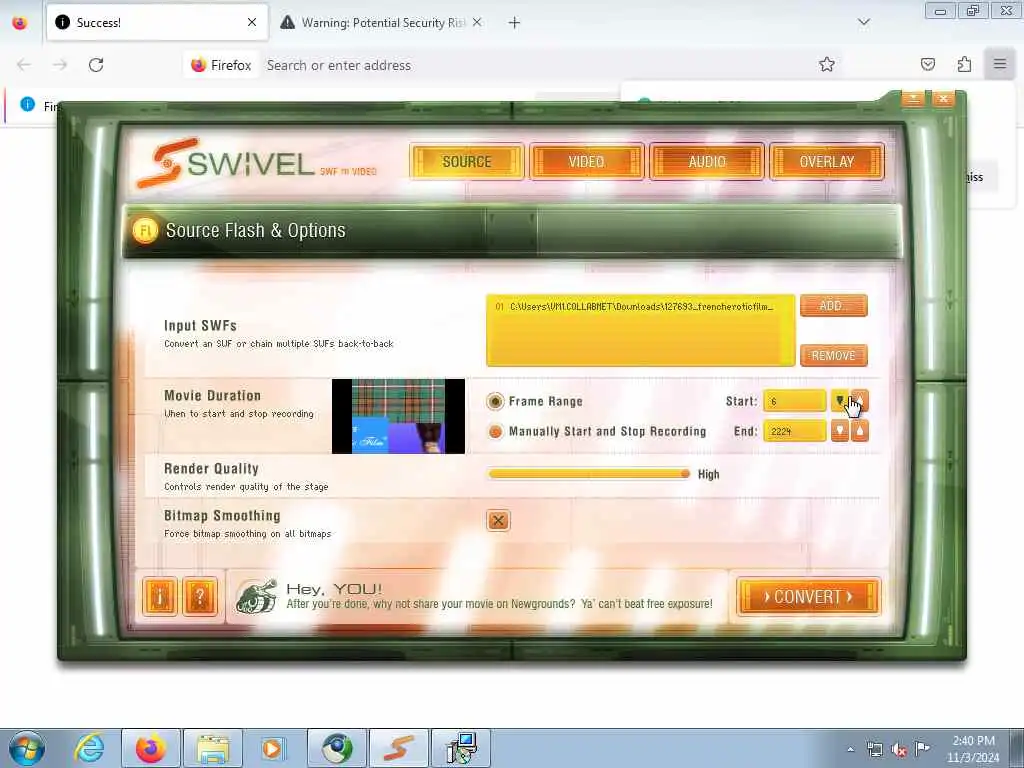This screenshot has height=768, width=1024.
Task: Click REMOVE to delete selected SWF
Action: click(x=833, y=355)
